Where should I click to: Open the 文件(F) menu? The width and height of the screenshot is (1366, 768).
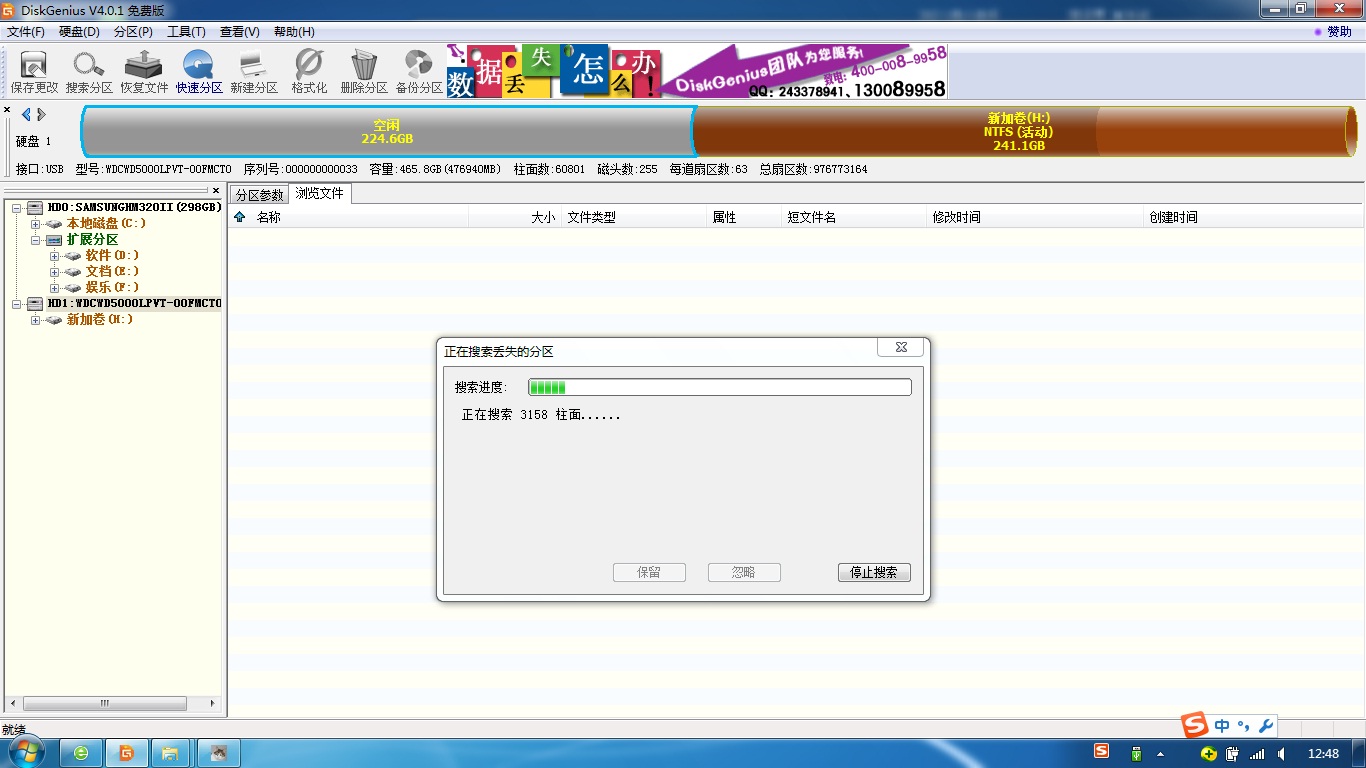(x=26, y=32)
